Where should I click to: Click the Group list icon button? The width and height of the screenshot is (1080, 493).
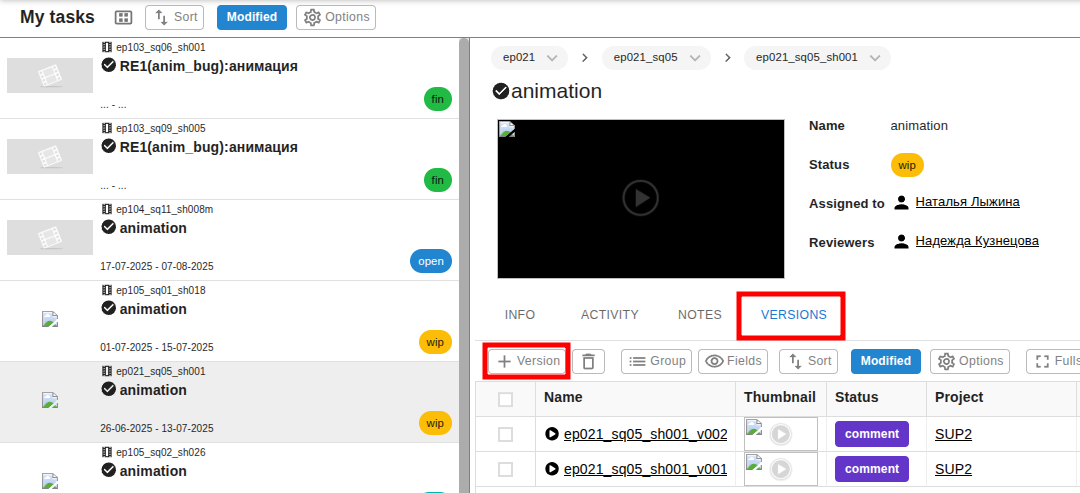pyautogui.click(x=656, y=361)
